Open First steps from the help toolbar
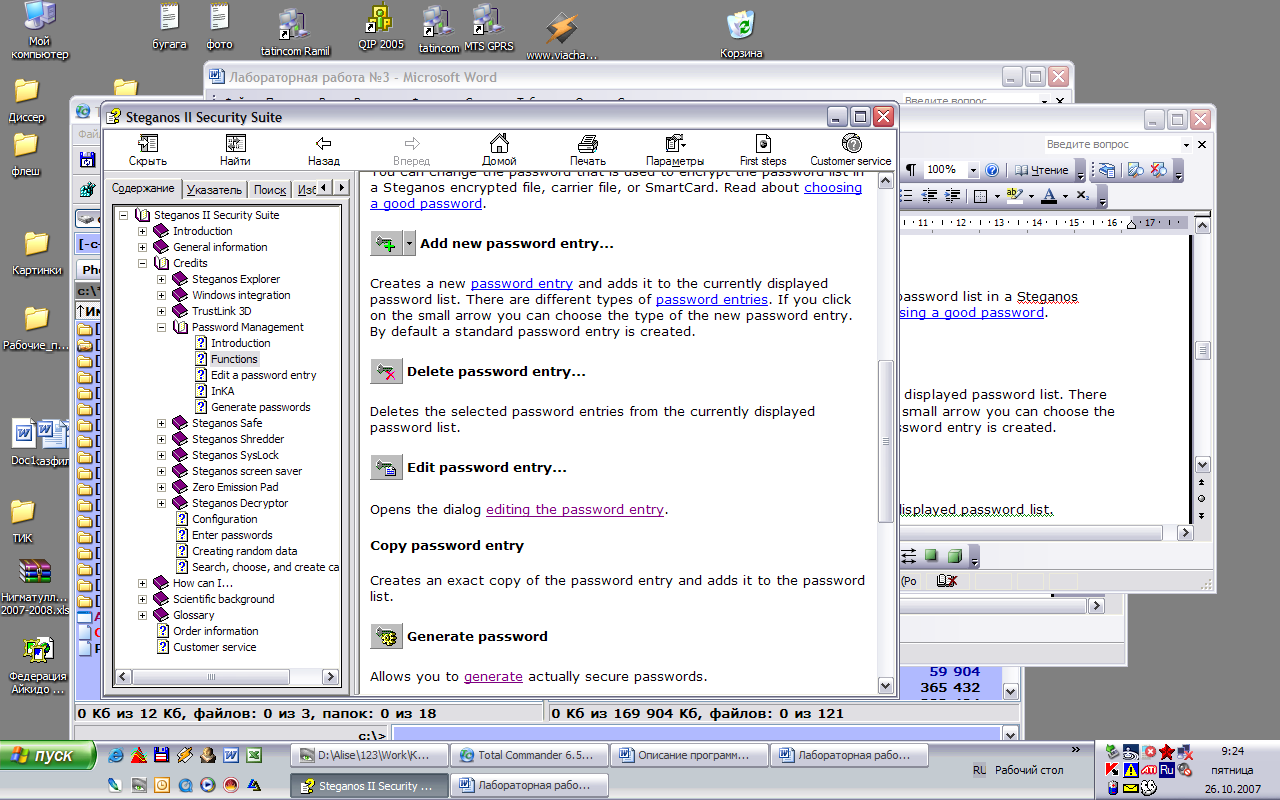Image resolution: width=1280 pixels, height=800 pixels. 763,150
